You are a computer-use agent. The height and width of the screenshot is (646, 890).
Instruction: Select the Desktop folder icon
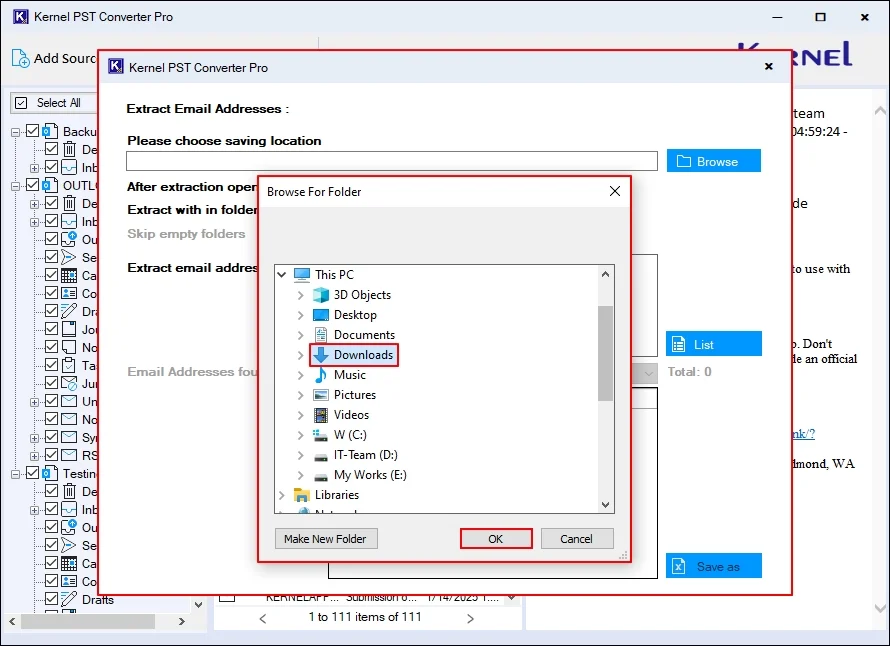click(x=320, y=315)
